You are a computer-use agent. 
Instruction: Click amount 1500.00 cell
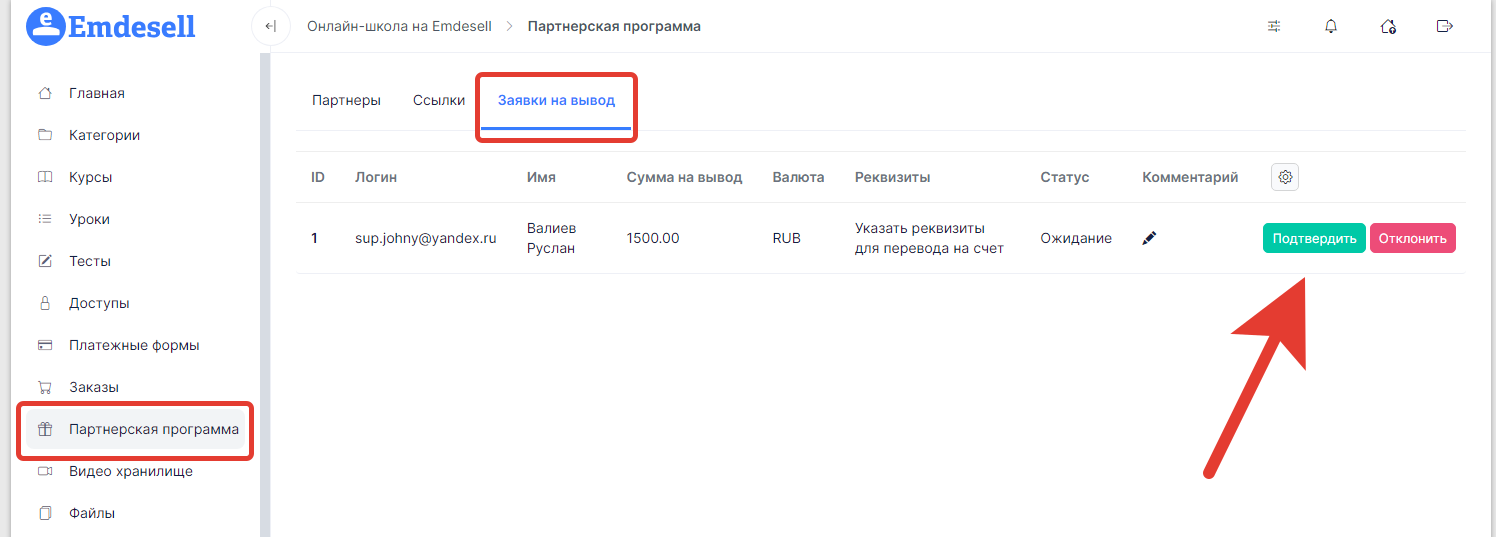pyautogui.click(x=653, y=238)
